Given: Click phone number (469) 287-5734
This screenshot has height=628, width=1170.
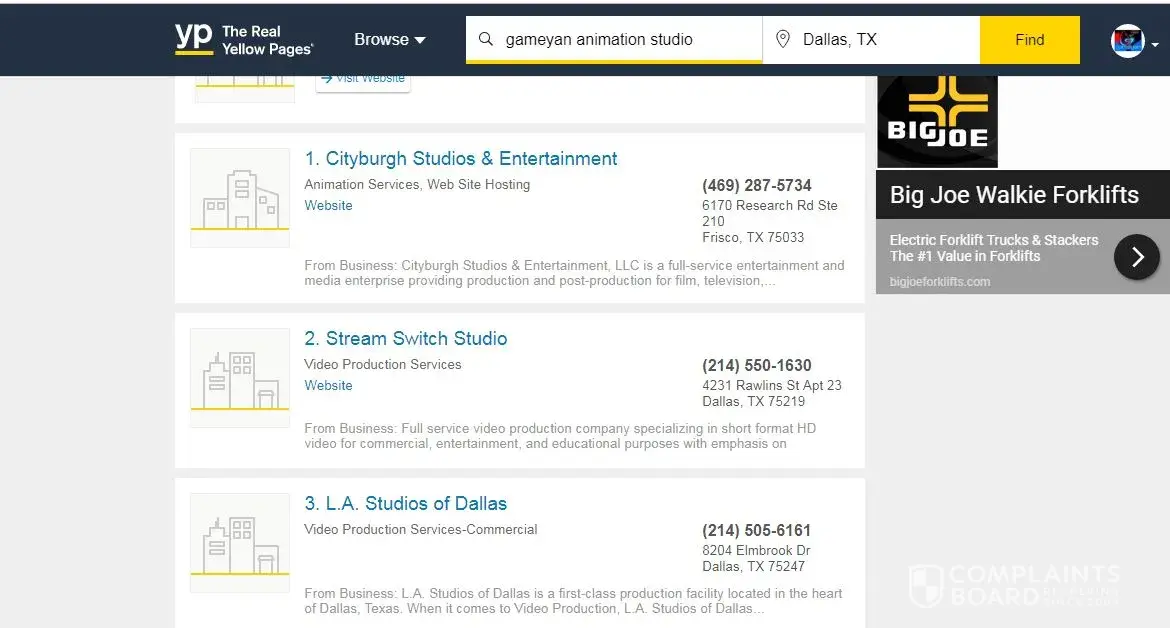Looking at the screenshot, I should coord(757,185).
